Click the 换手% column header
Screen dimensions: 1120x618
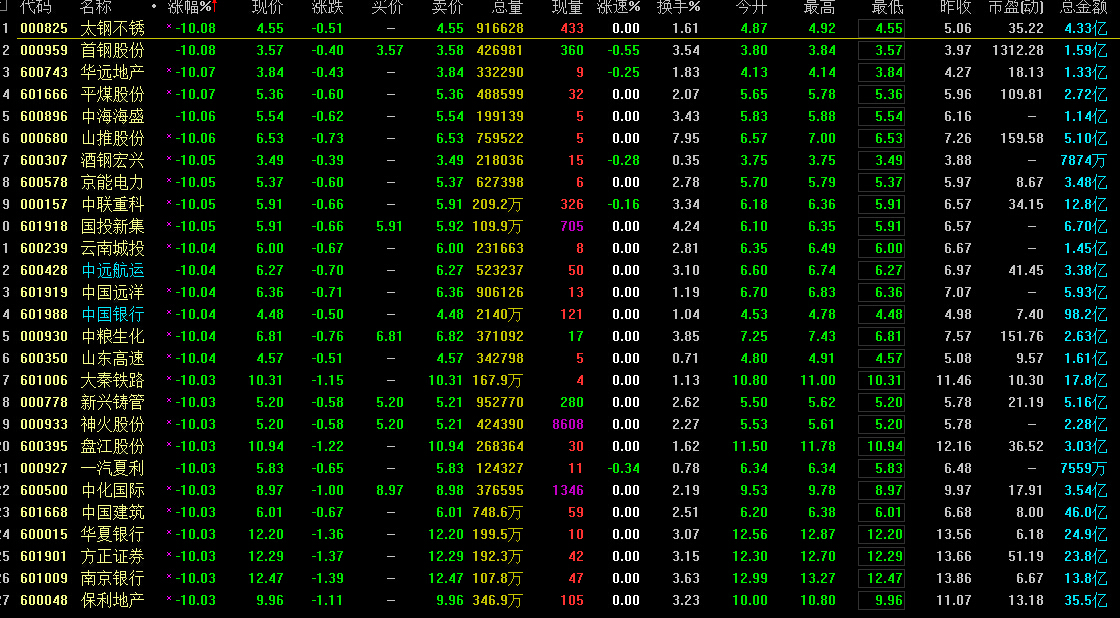pos(684,7)
